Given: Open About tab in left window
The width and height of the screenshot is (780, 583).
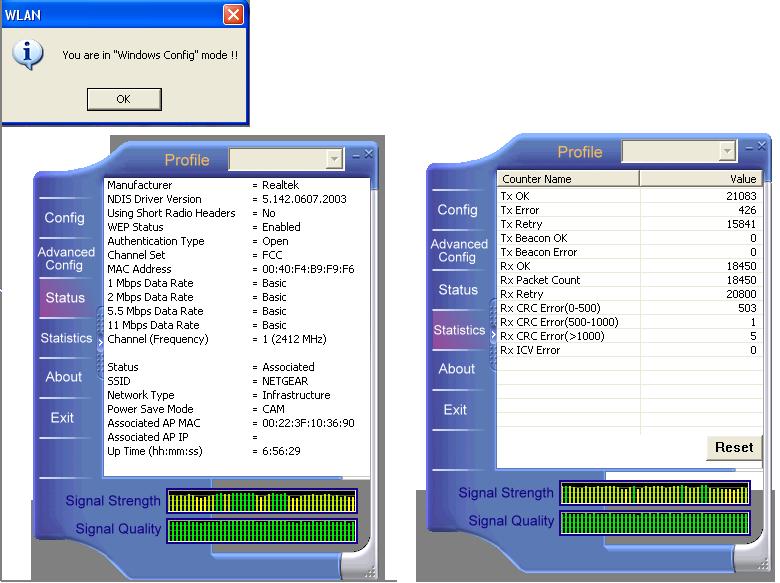Looking at the screenshot, I should (64, 377).
